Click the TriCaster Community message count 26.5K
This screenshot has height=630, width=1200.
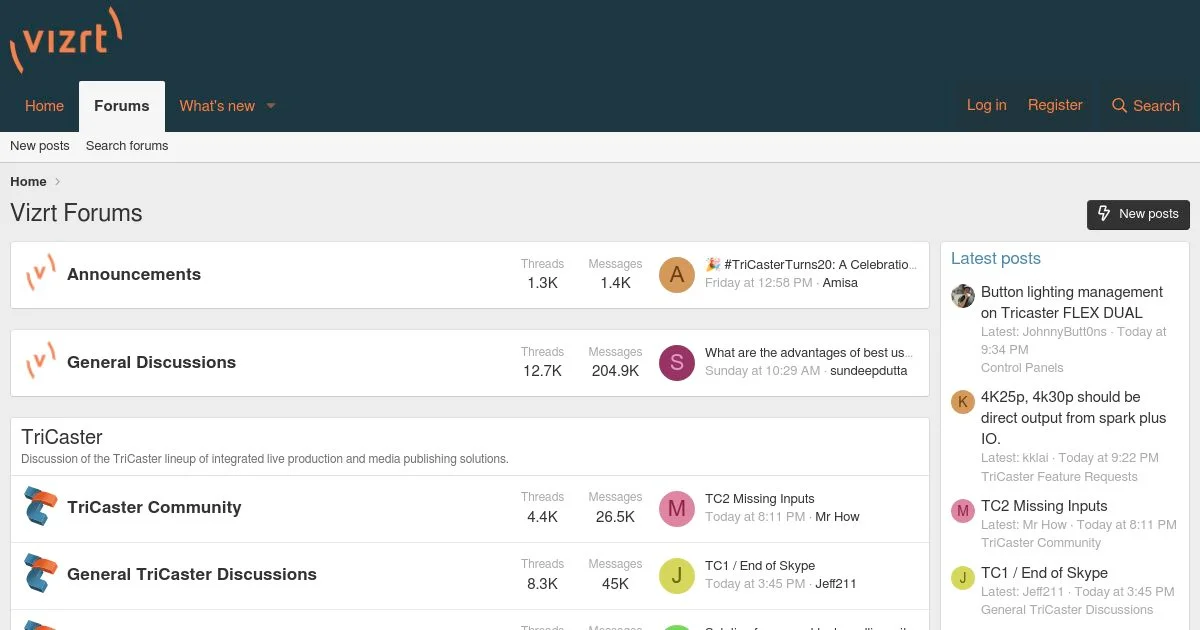point(615,517)
